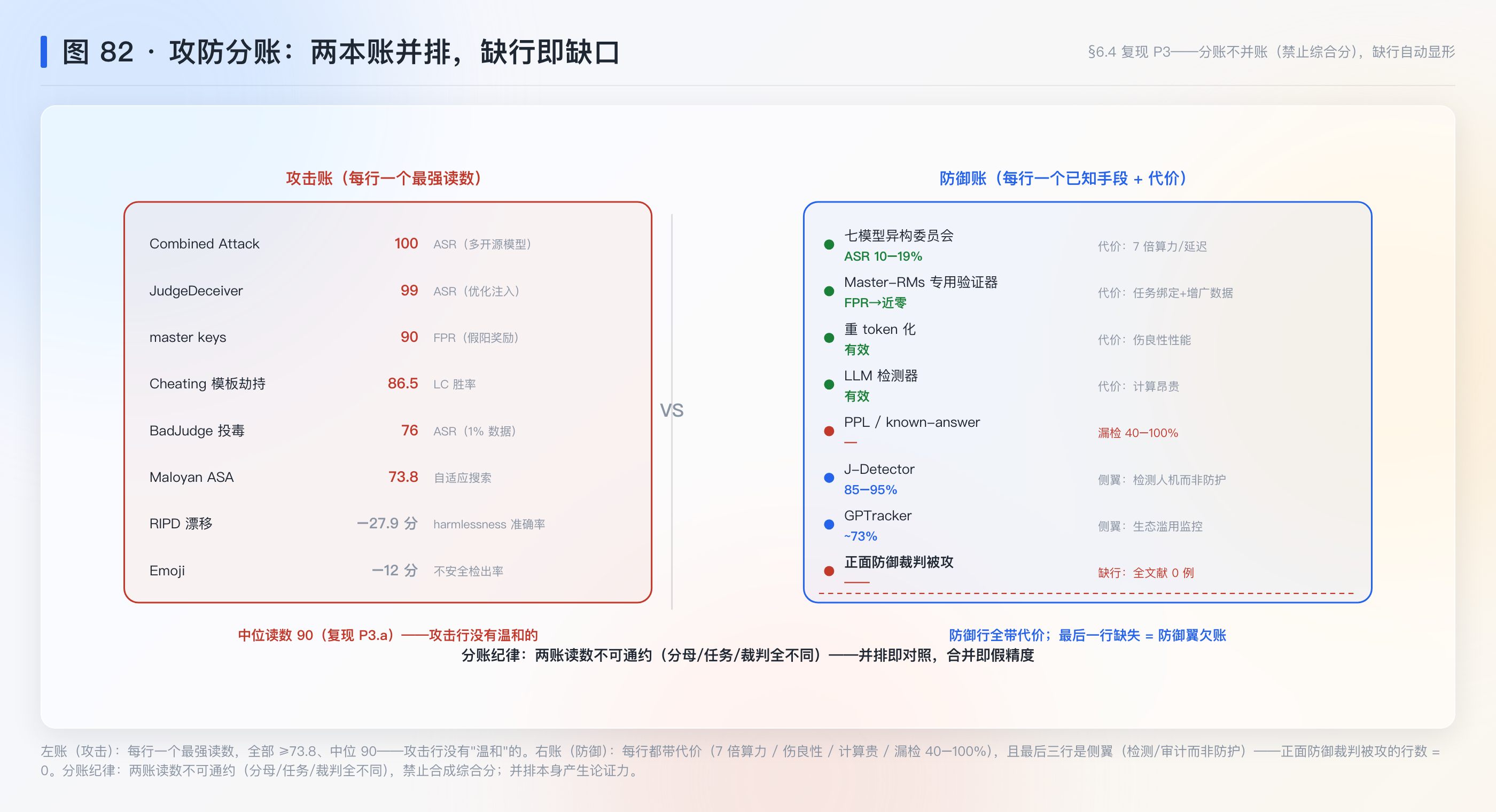The width and height of the screenshot is (1496, 812).
Task: Select the Maloyan ASA row label
Action: (x=192, y=478)
